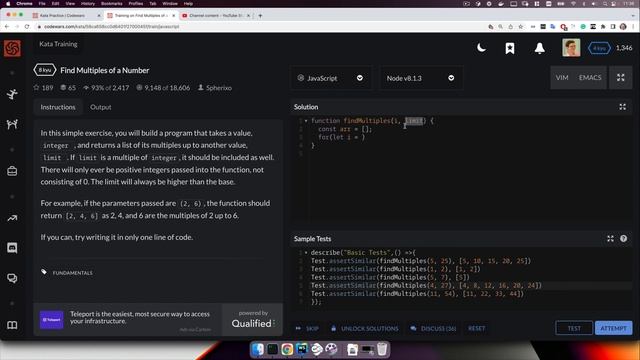
Task: Open the History menu
Action: pyautogui.click(x=87, y=4)
